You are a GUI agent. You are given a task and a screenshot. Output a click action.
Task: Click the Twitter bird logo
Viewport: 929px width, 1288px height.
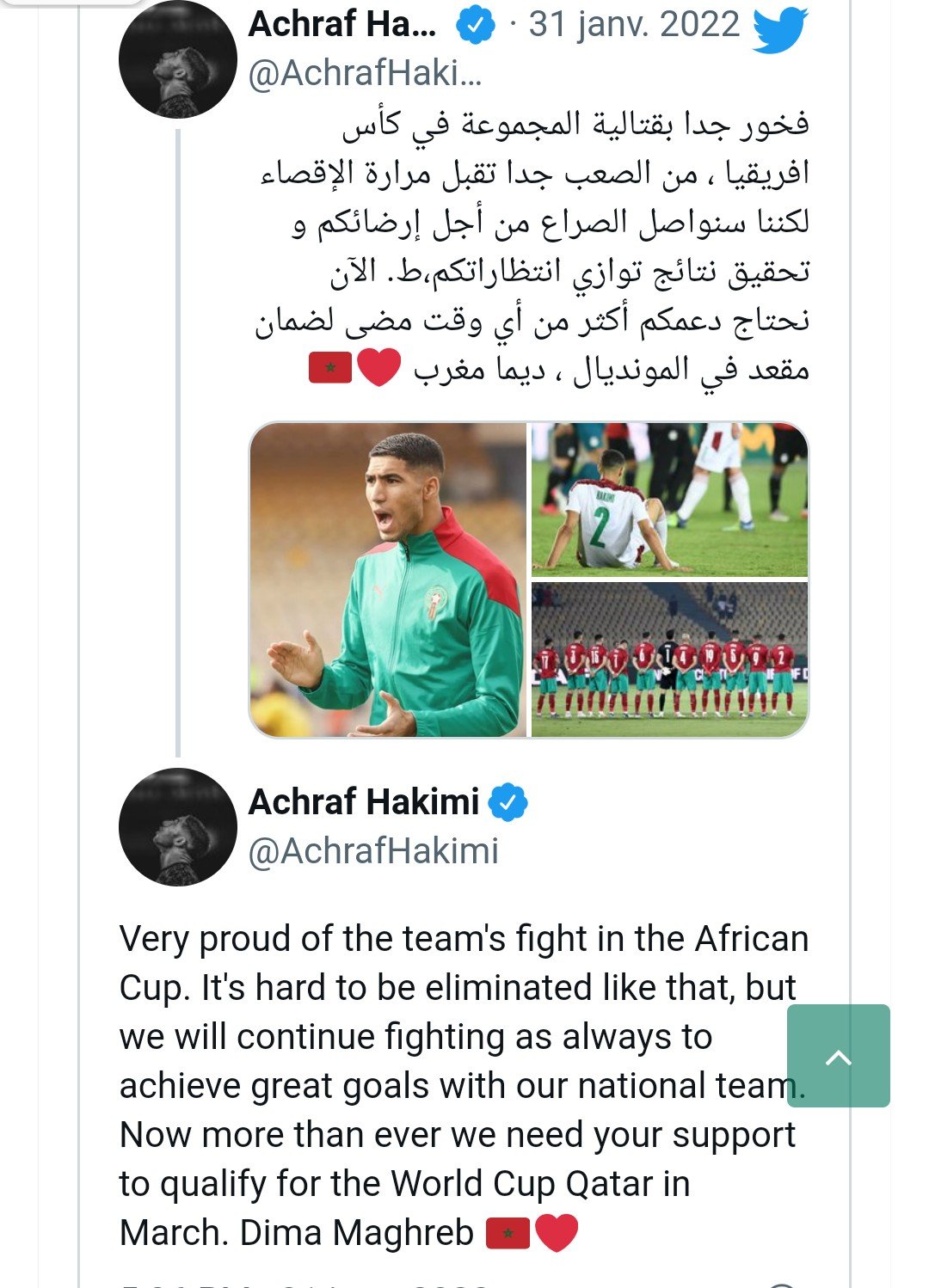tap(779, 28)
